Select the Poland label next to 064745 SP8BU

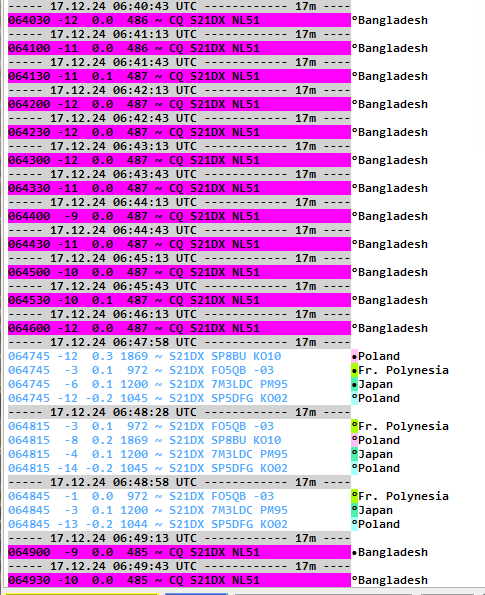[x=379, y=356]
